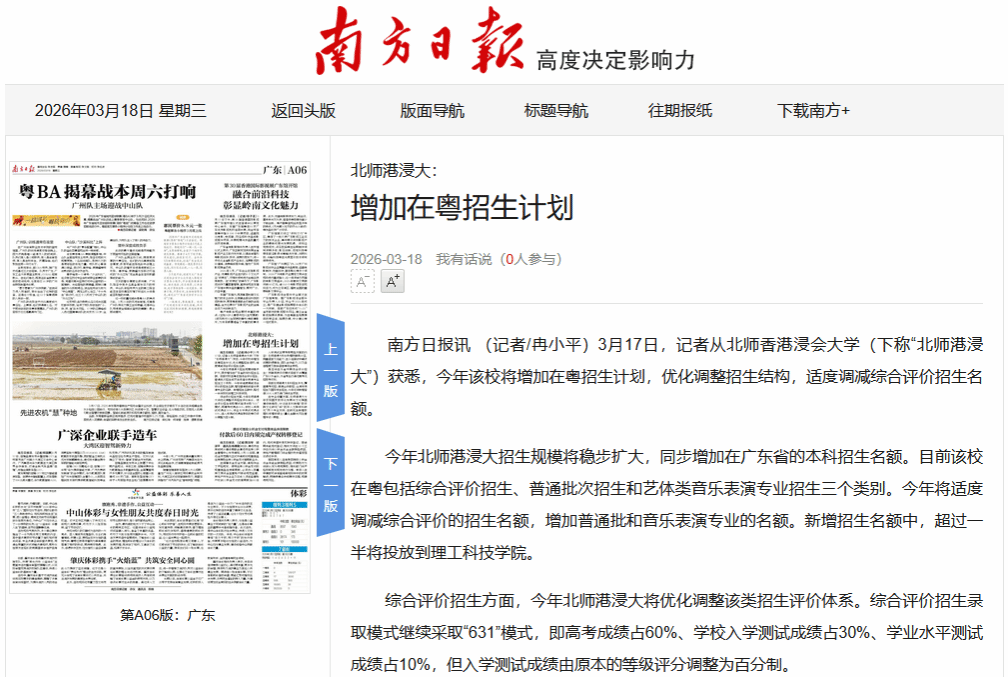The width and height of the screenshot is (1008, 677).
Task: Click the 0人参与 participant count
Action: coord(530,259)
